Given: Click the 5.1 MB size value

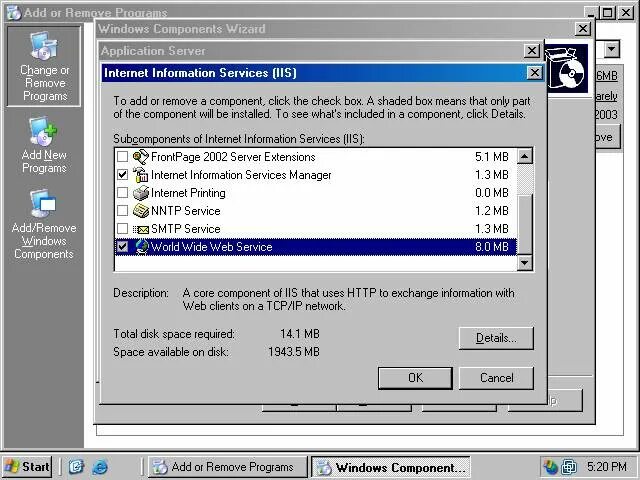Looking at the screenshot, I should pyautogui.click(x=492, y=157).
